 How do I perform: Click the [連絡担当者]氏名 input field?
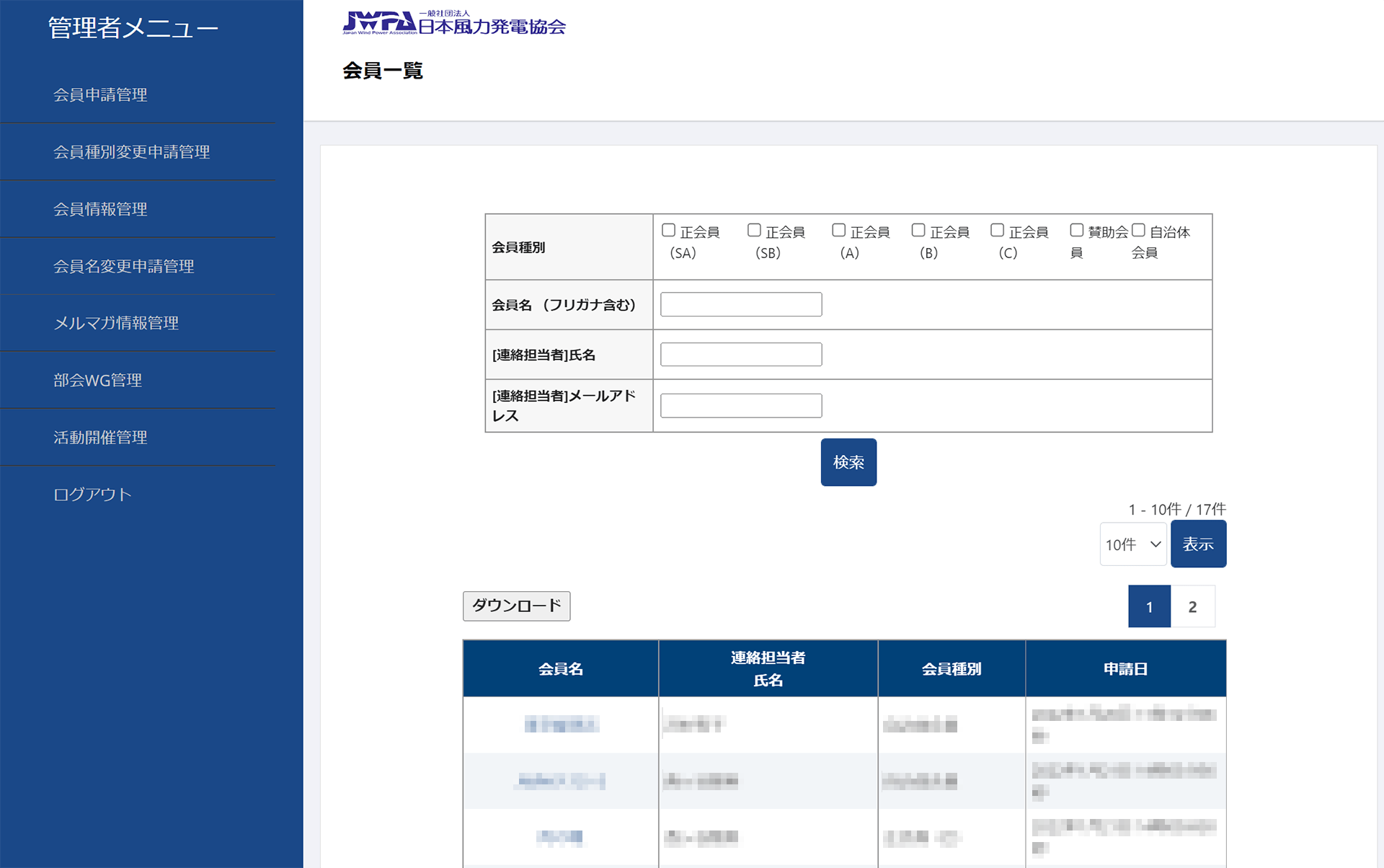741,354
